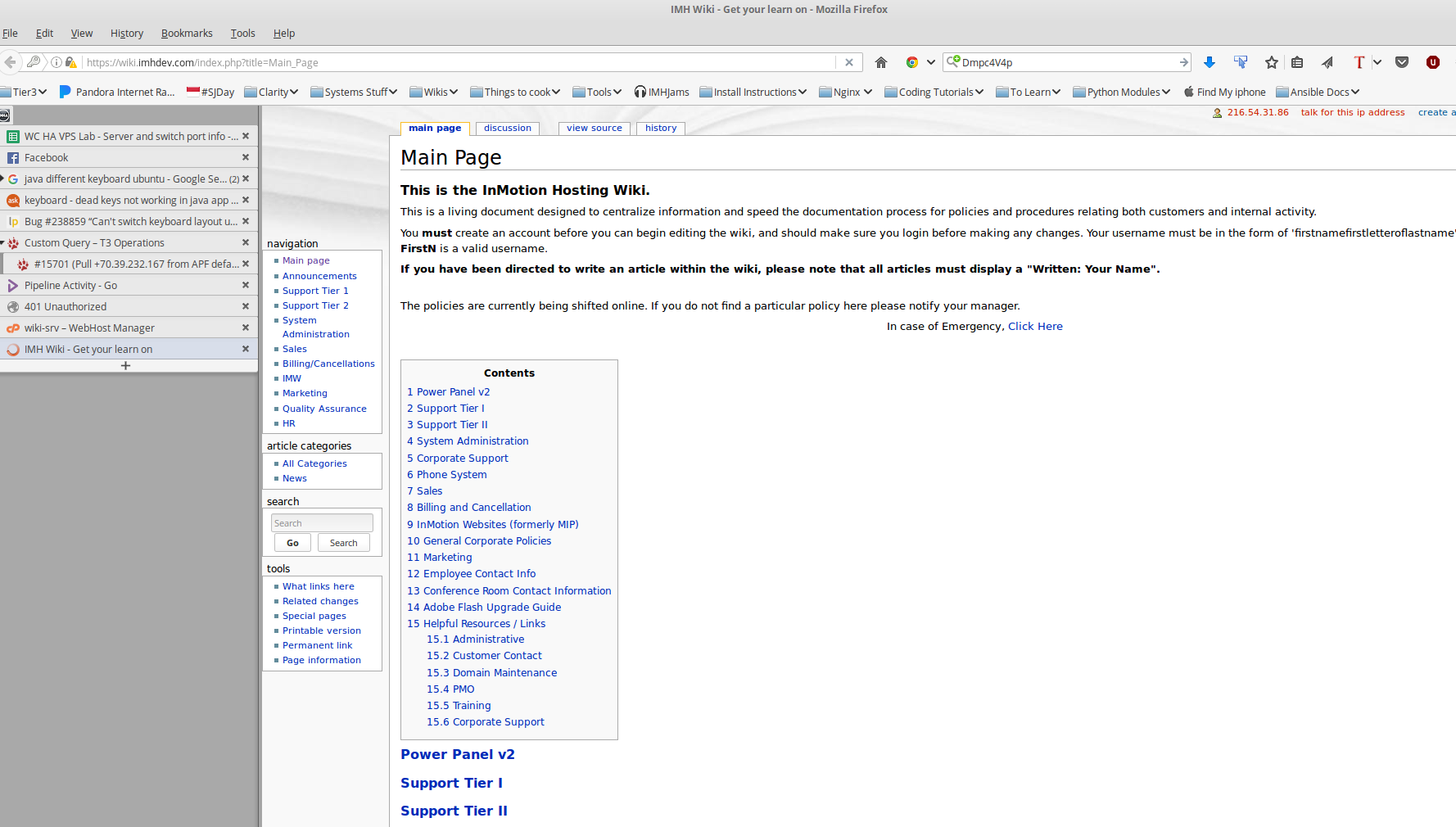Expand the collapsed java keyboard ubuntu tab group
Viewport: 1456px width, 827px height.
[2, 179]
